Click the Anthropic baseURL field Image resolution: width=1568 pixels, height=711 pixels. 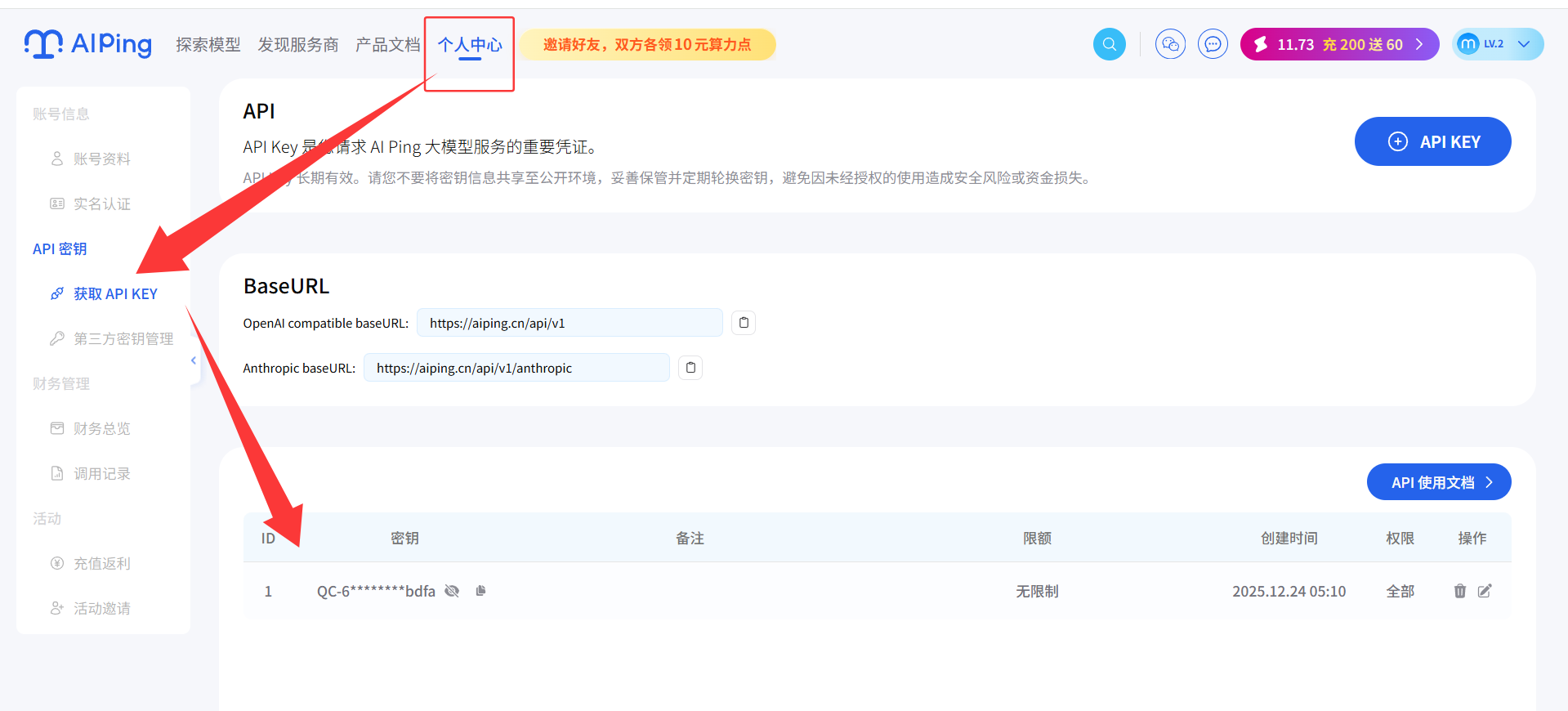click(x=516, y=368)
